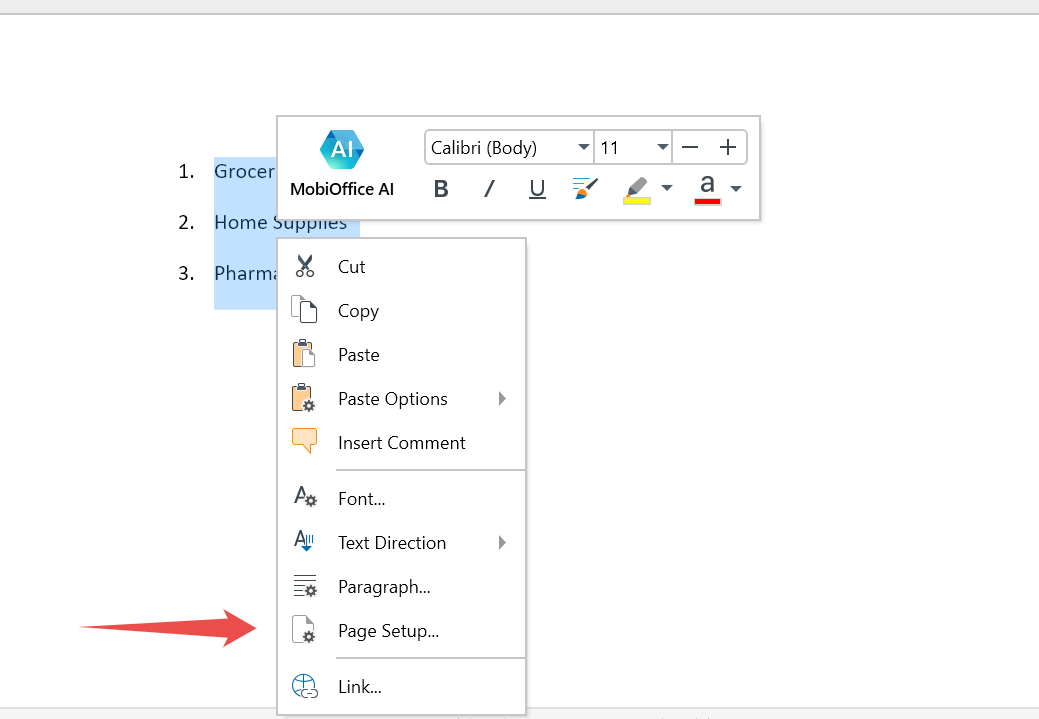1039x719 pixels.
Task: Click list number 3
Action: tap(186, 273)
